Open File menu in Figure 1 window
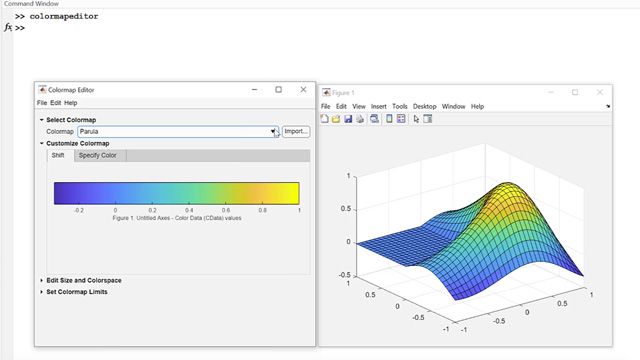Viewport: 640px width, 360px height. click(325, 106)
